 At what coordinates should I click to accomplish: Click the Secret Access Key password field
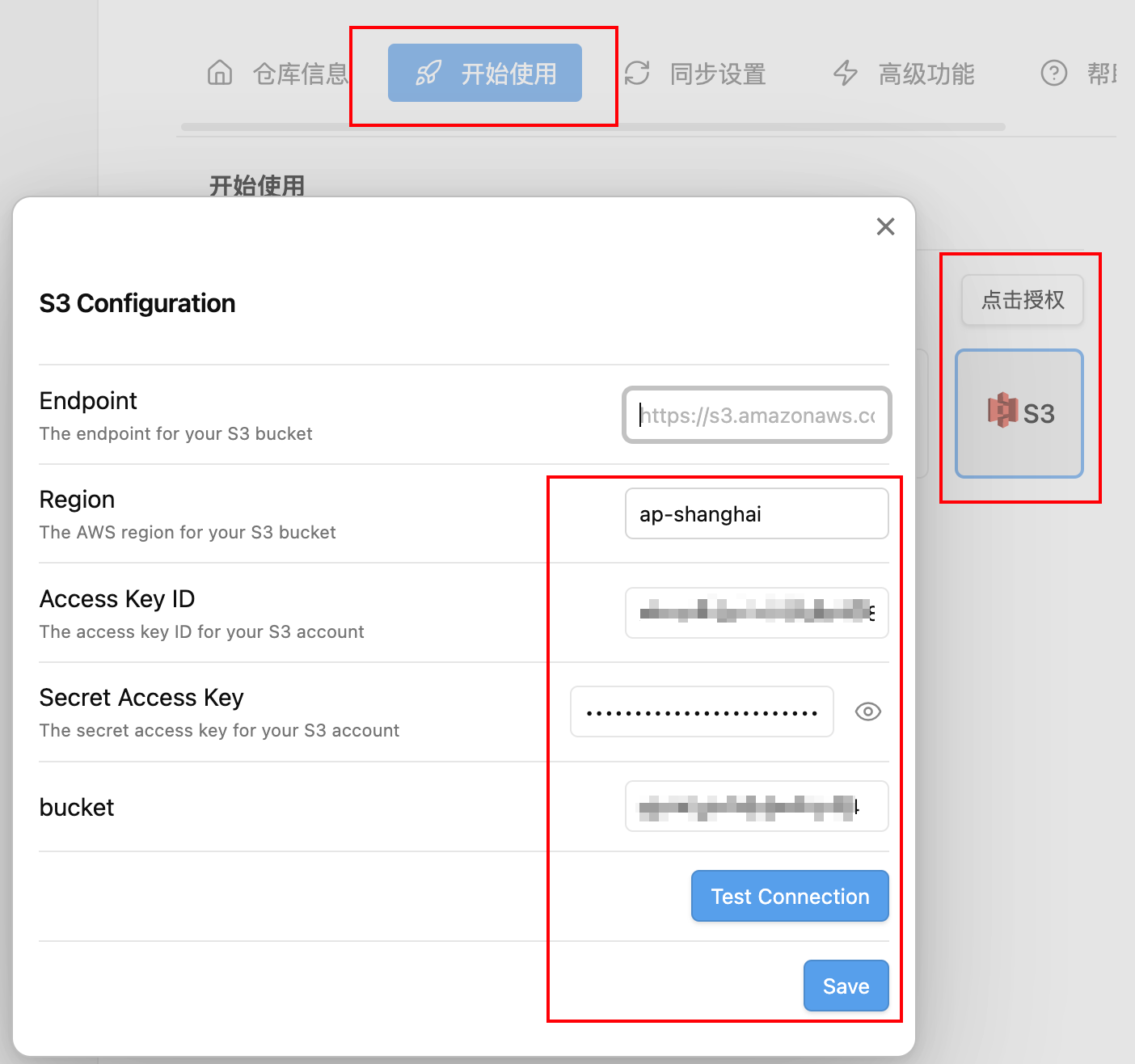click(x=702, y=711)
